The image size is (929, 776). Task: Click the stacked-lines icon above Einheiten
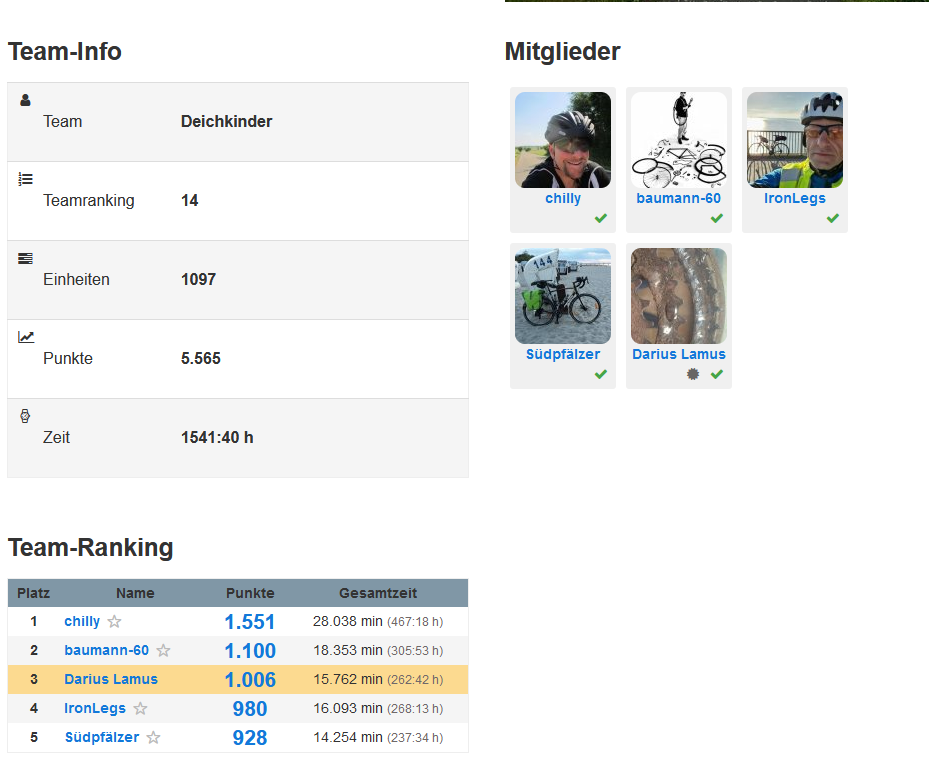click(x=25, y=258)
